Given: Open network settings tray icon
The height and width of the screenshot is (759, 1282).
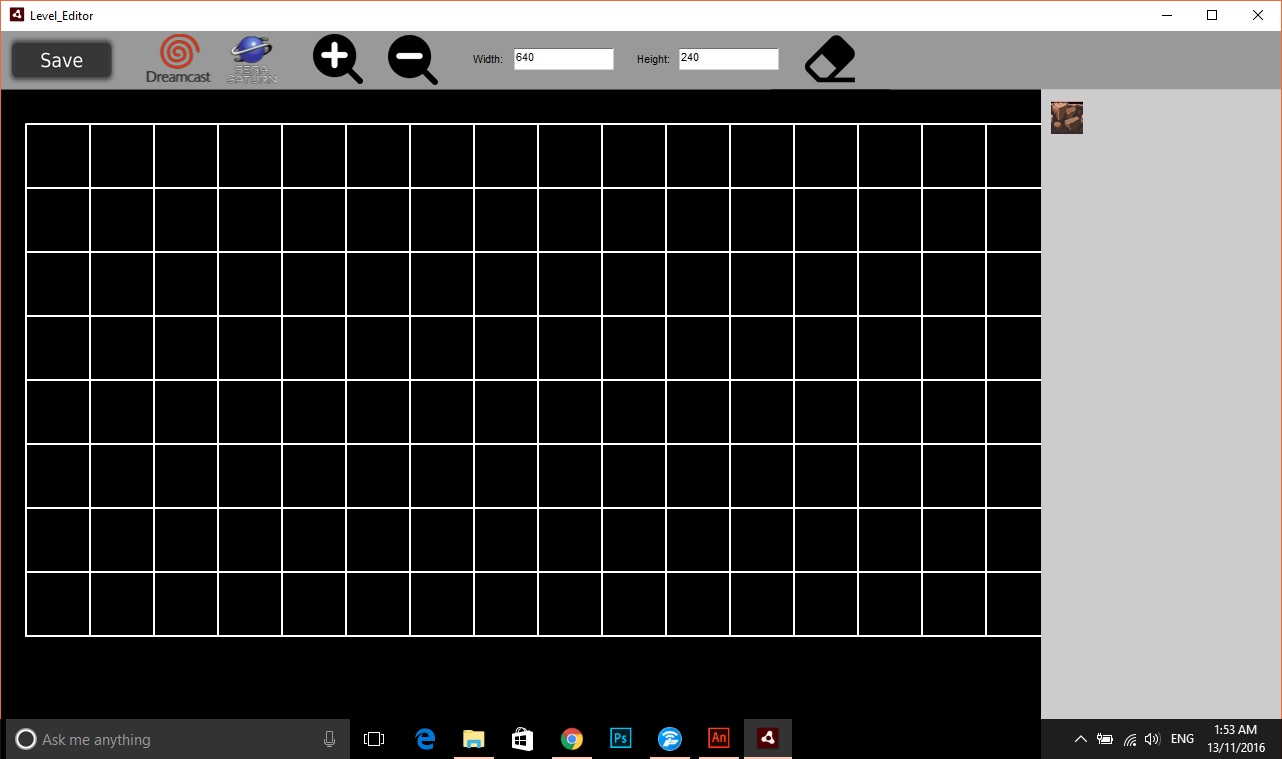Looking at the screenshot, I should pos(1130,739).
